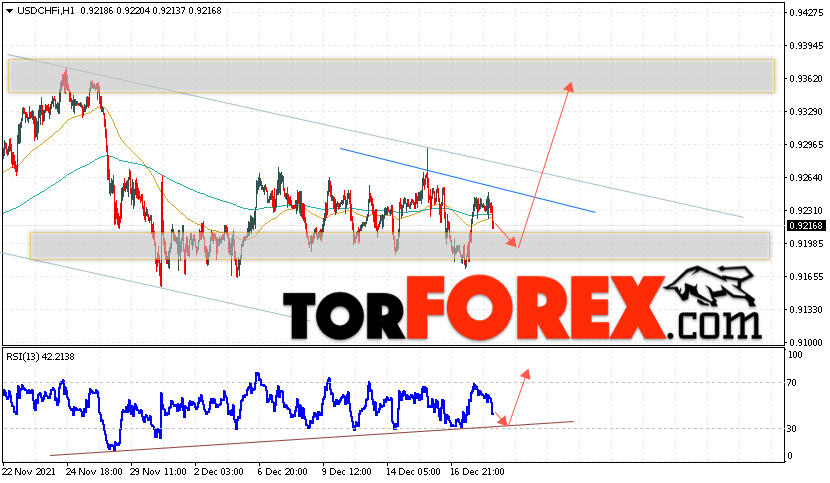Screen dimensions: 830x483
Task: Click the price axis value 0.93290
Action: [x=806, y=111]
